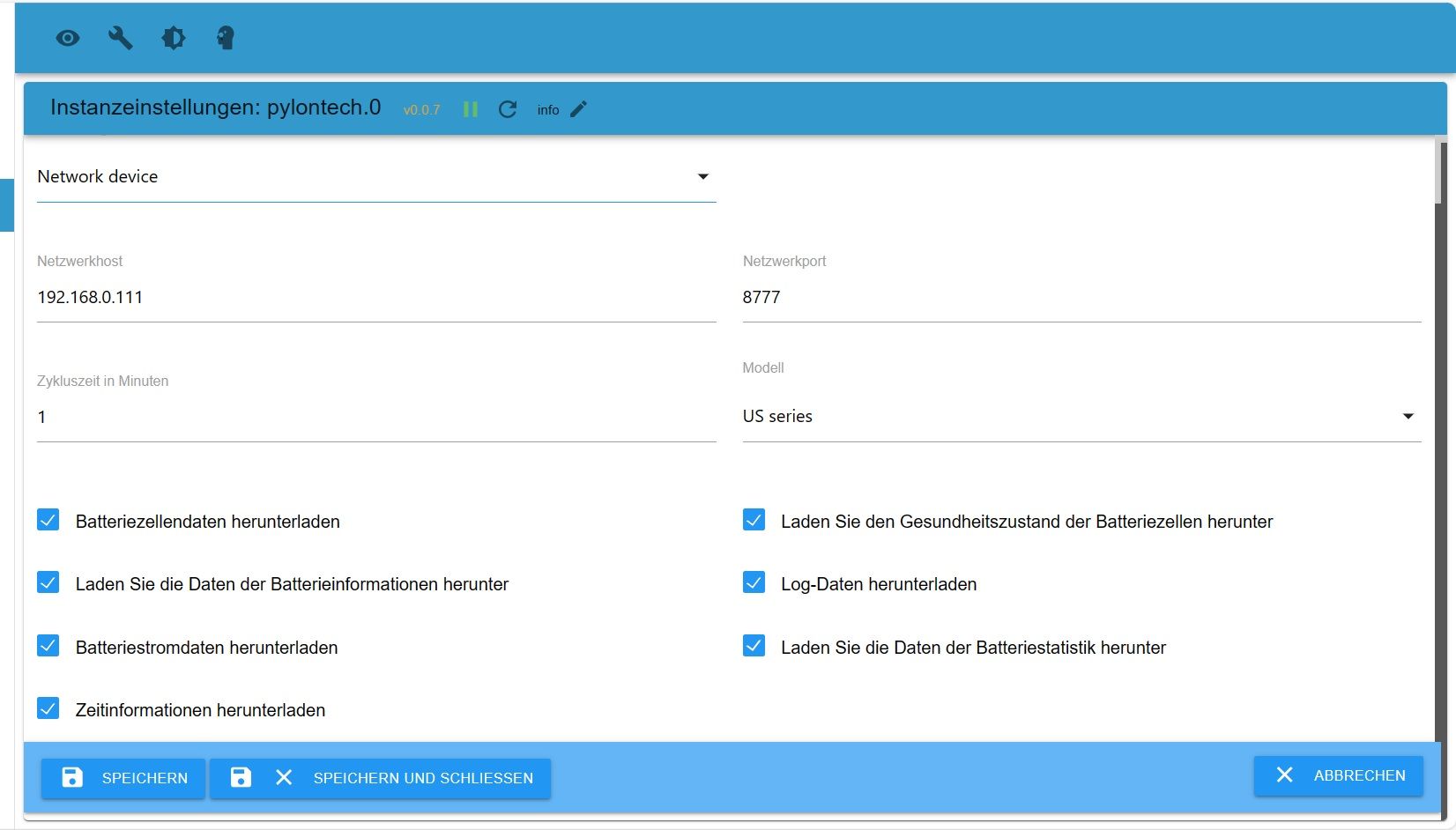Image resolution: width=1456 pixels, height=830 pixels.
Task: Click the eye icon in top toolbar
Action: [68, 38]
